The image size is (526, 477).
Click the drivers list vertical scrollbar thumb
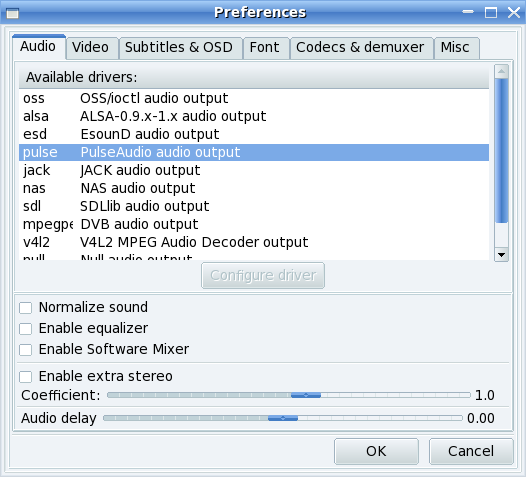coord(502,151)
